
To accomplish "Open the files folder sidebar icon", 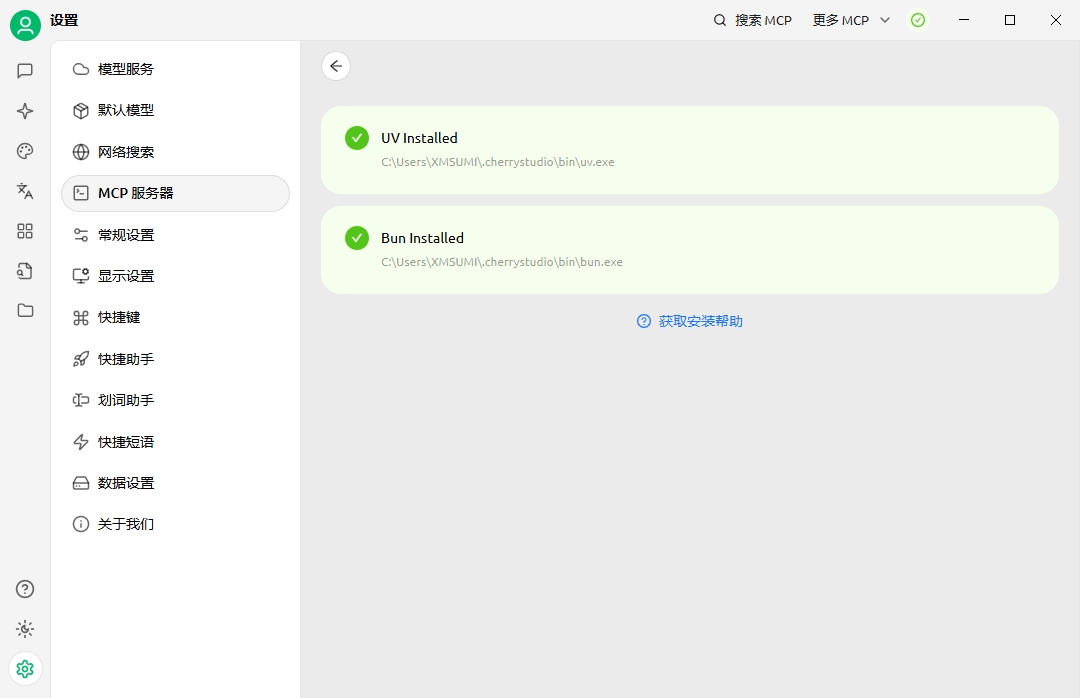I will click(25, 311).
